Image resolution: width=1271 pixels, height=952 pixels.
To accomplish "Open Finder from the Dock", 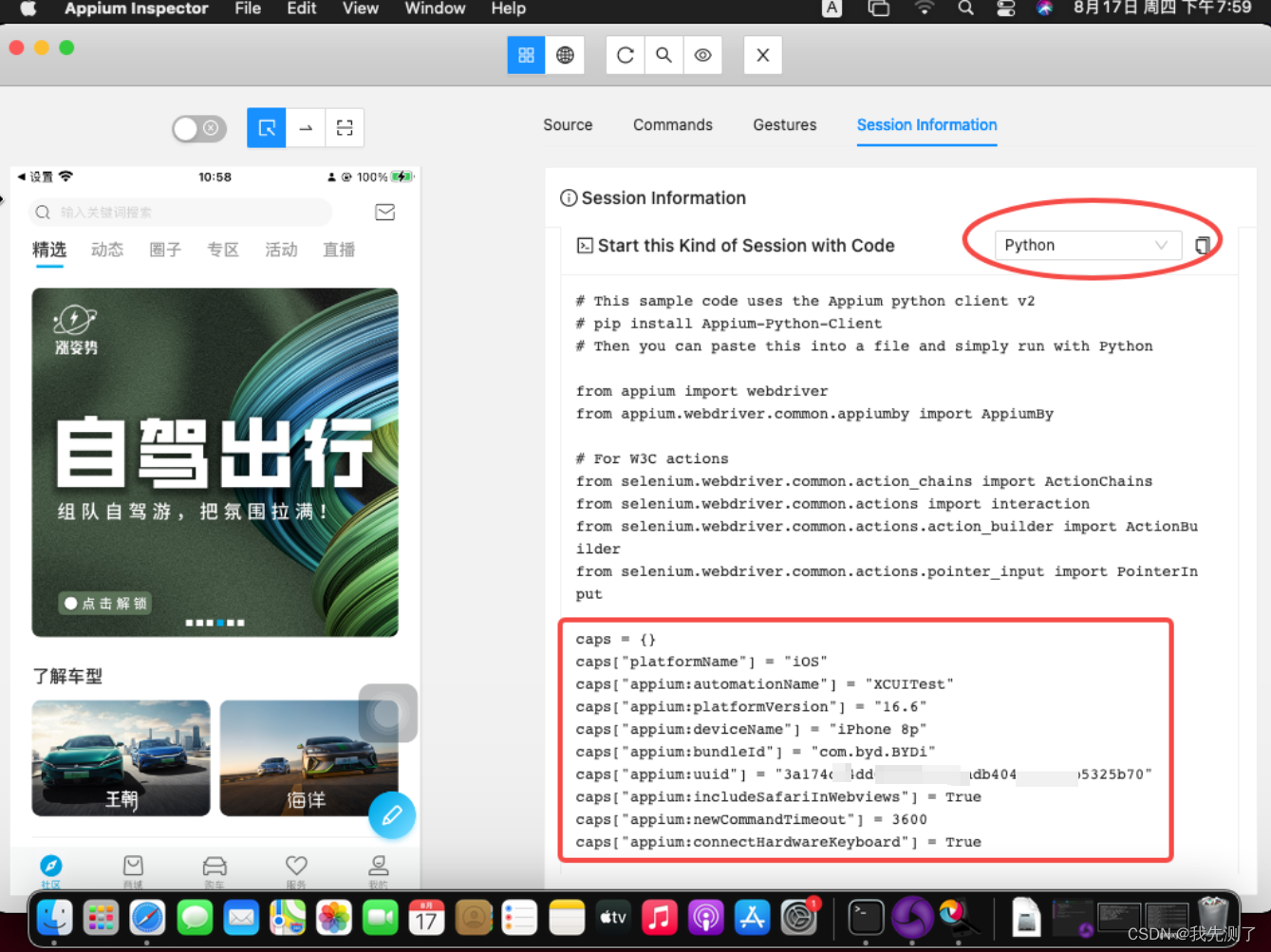I will [54, 918].
